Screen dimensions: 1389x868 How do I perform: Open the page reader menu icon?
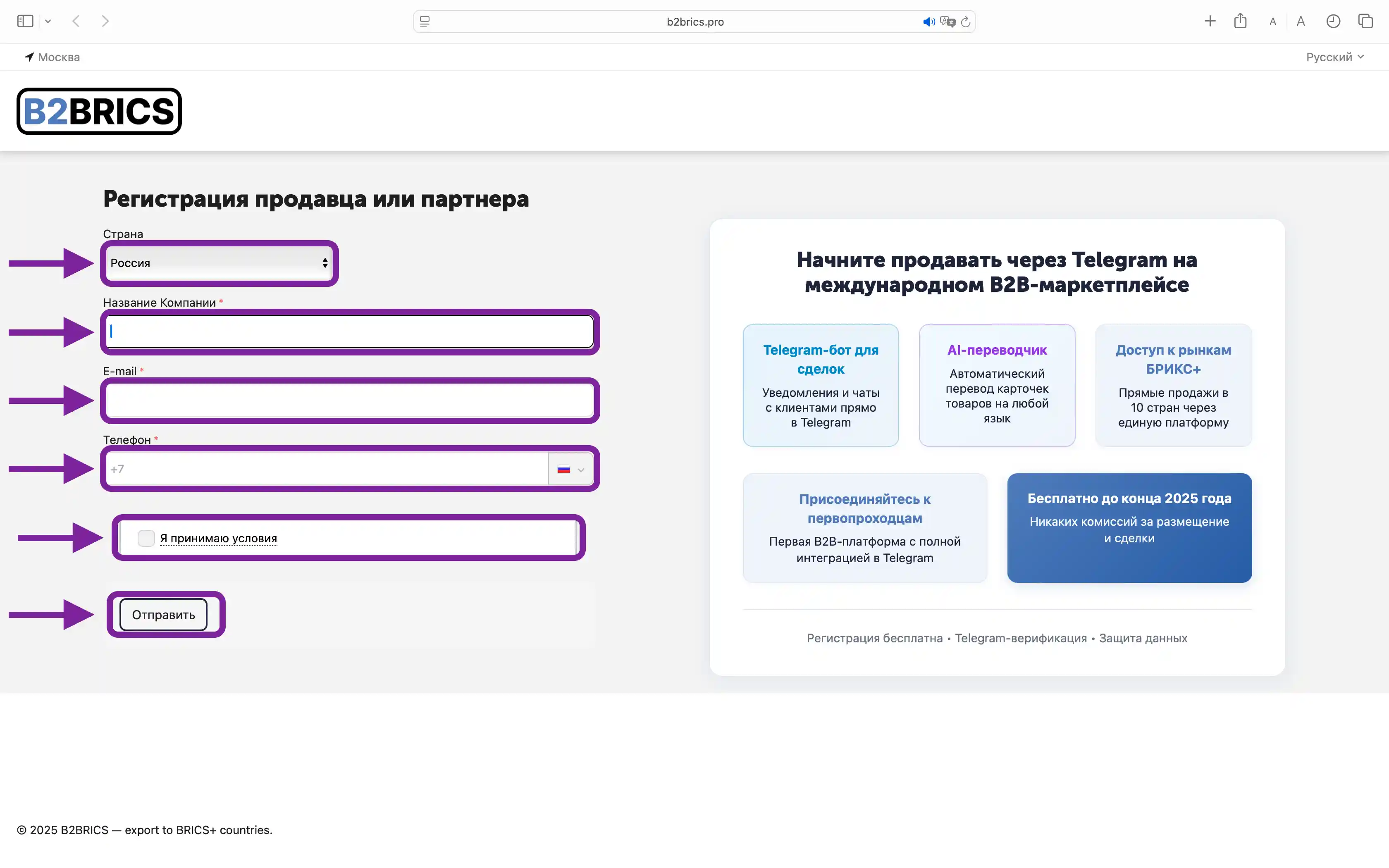point(425,22)
